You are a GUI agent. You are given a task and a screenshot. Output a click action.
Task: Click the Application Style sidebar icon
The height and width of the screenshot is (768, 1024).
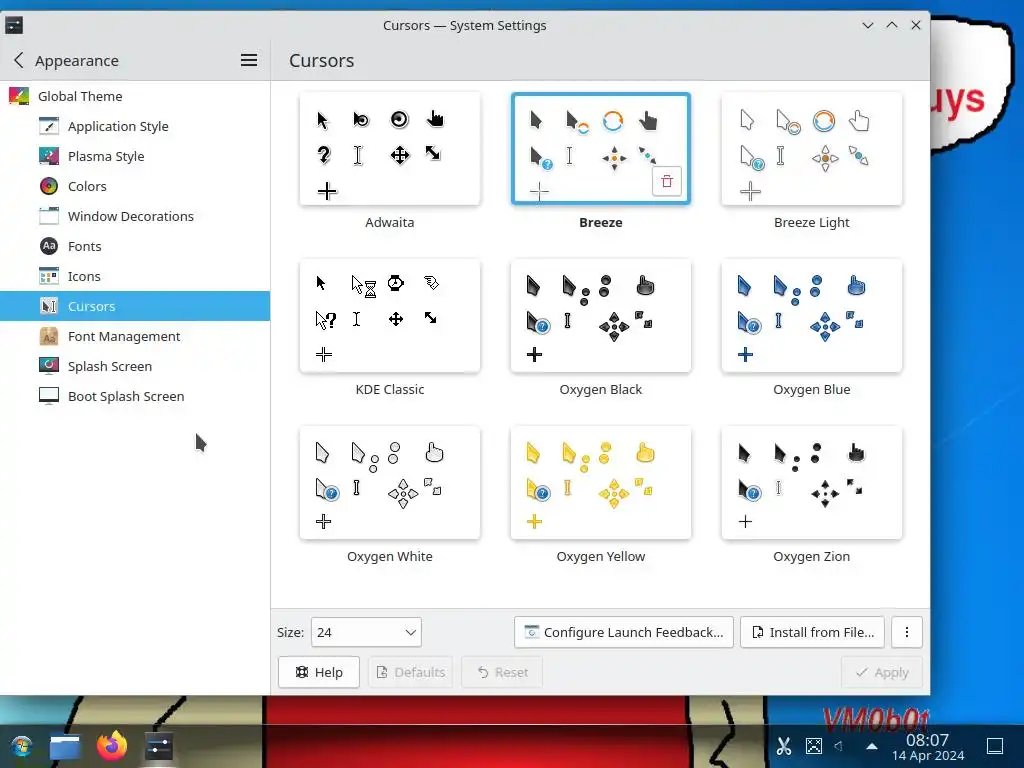(49, 126)
